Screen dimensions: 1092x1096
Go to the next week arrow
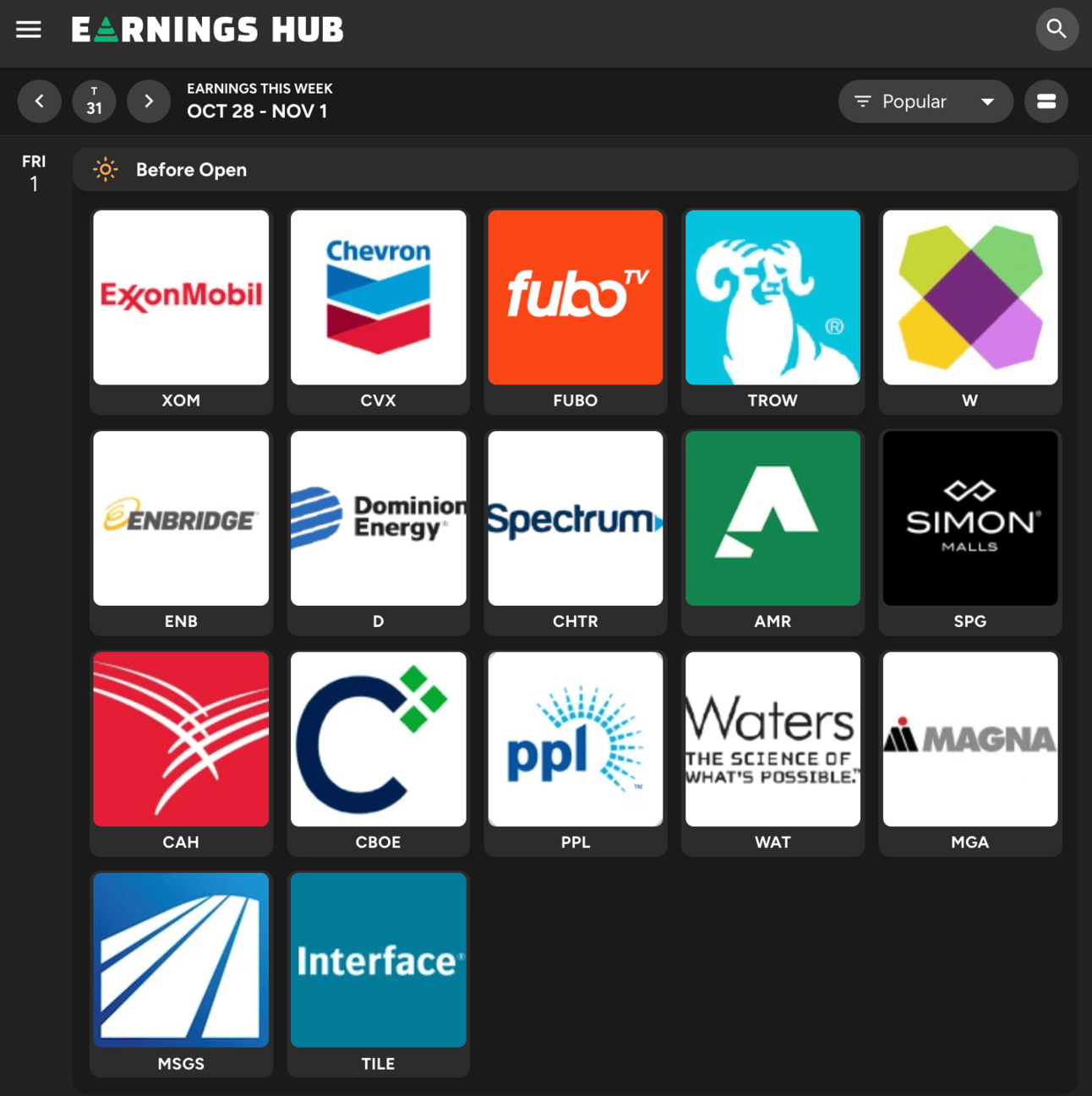tap(149, 101)
